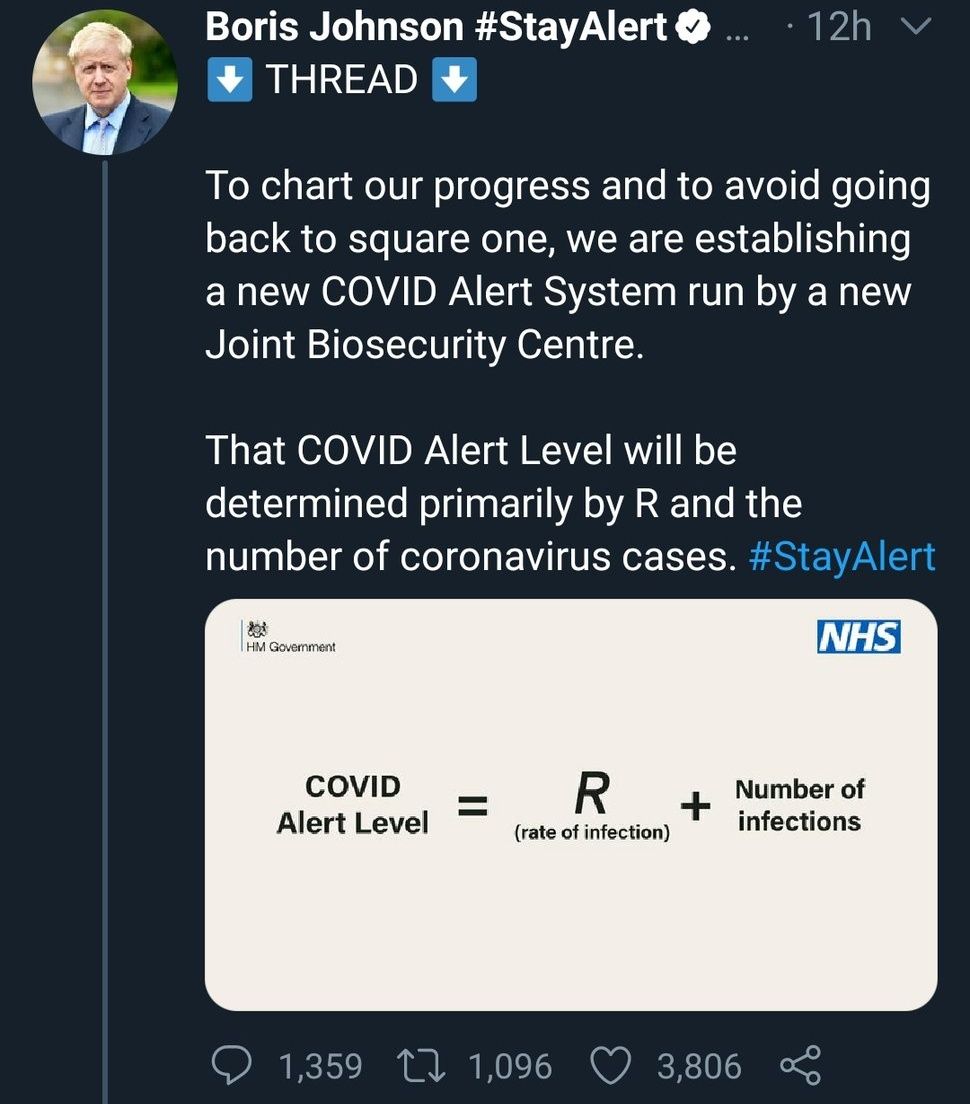The width and height of the screenshot is (970, 1104).
Task: View the 1,359 replies count
Action: point(320,1066)
